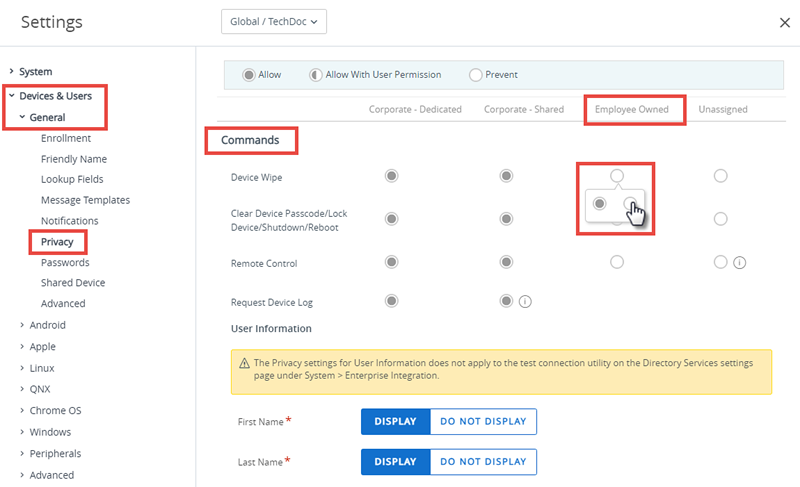The width and height of the screenshot is (800, 487).
Task: Toggle Device Wipe for Employee Owned
Action: point(617,176)
